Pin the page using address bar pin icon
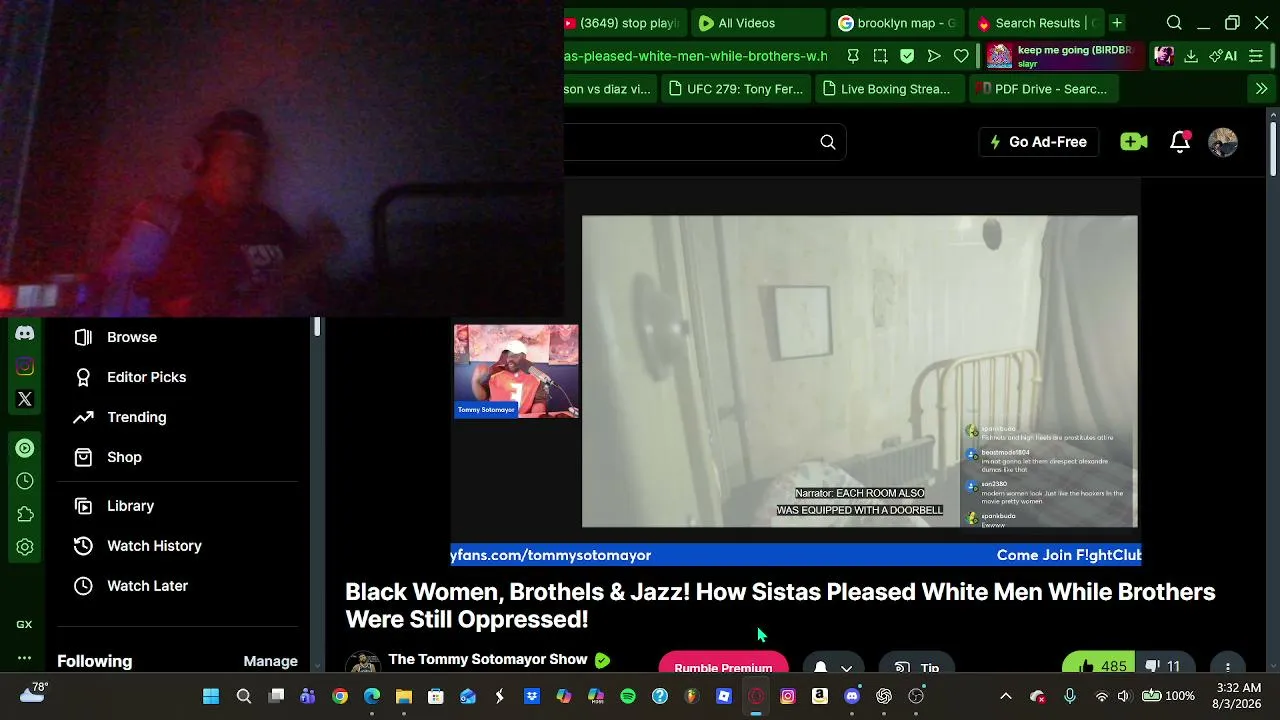 click(853, 56)
